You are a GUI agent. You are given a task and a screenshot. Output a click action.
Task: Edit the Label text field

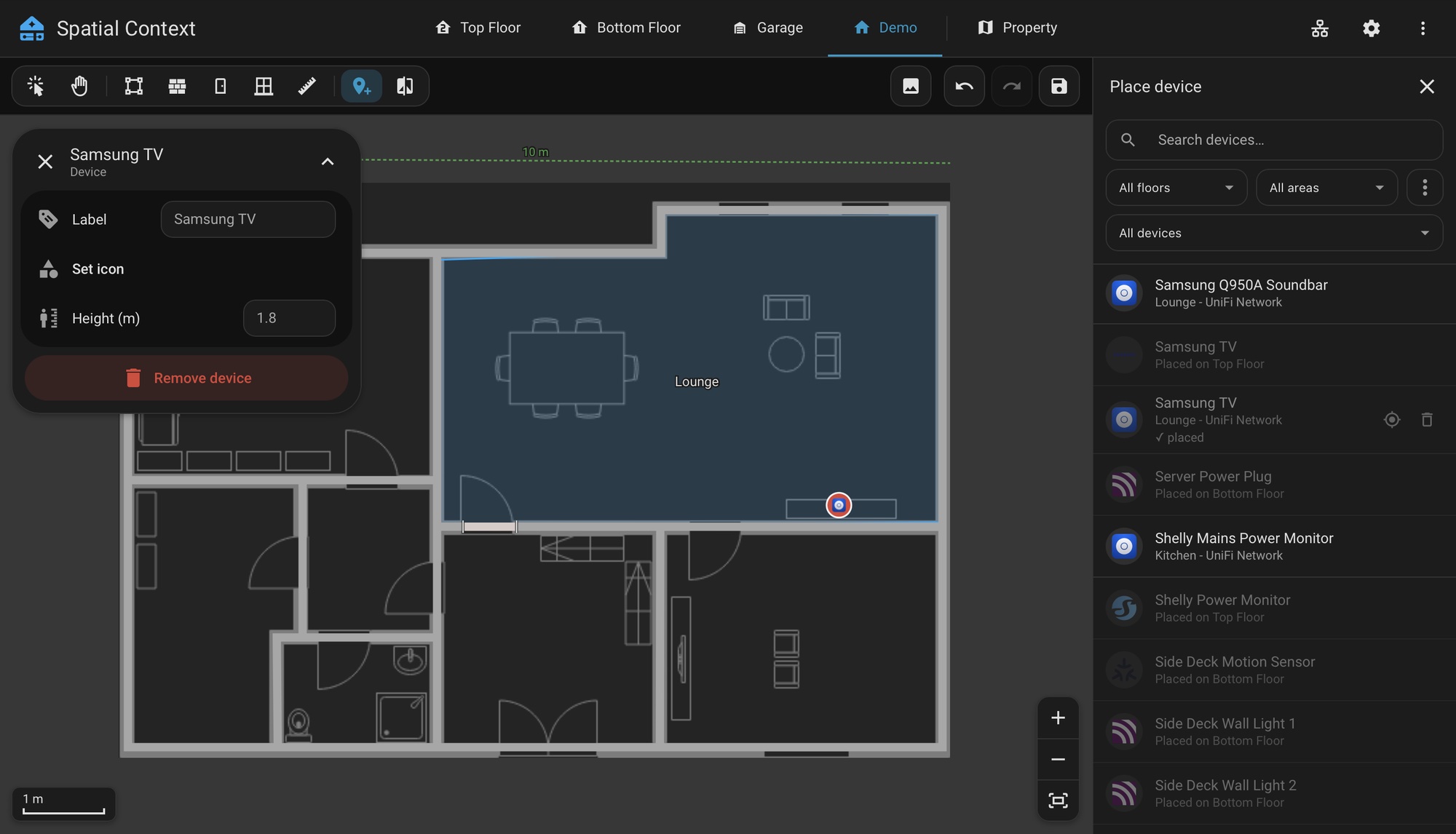click(x=248, y=219)
